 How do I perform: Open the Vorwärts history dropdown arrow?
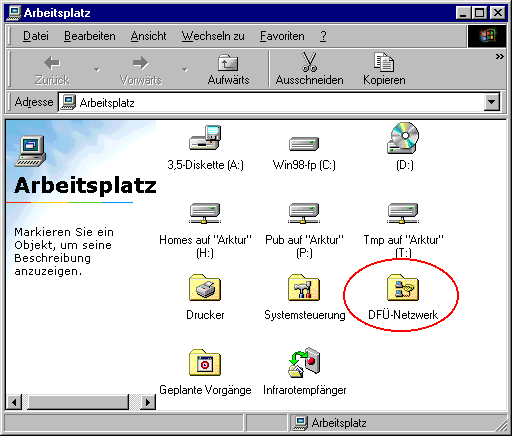[x=185, y=70]
